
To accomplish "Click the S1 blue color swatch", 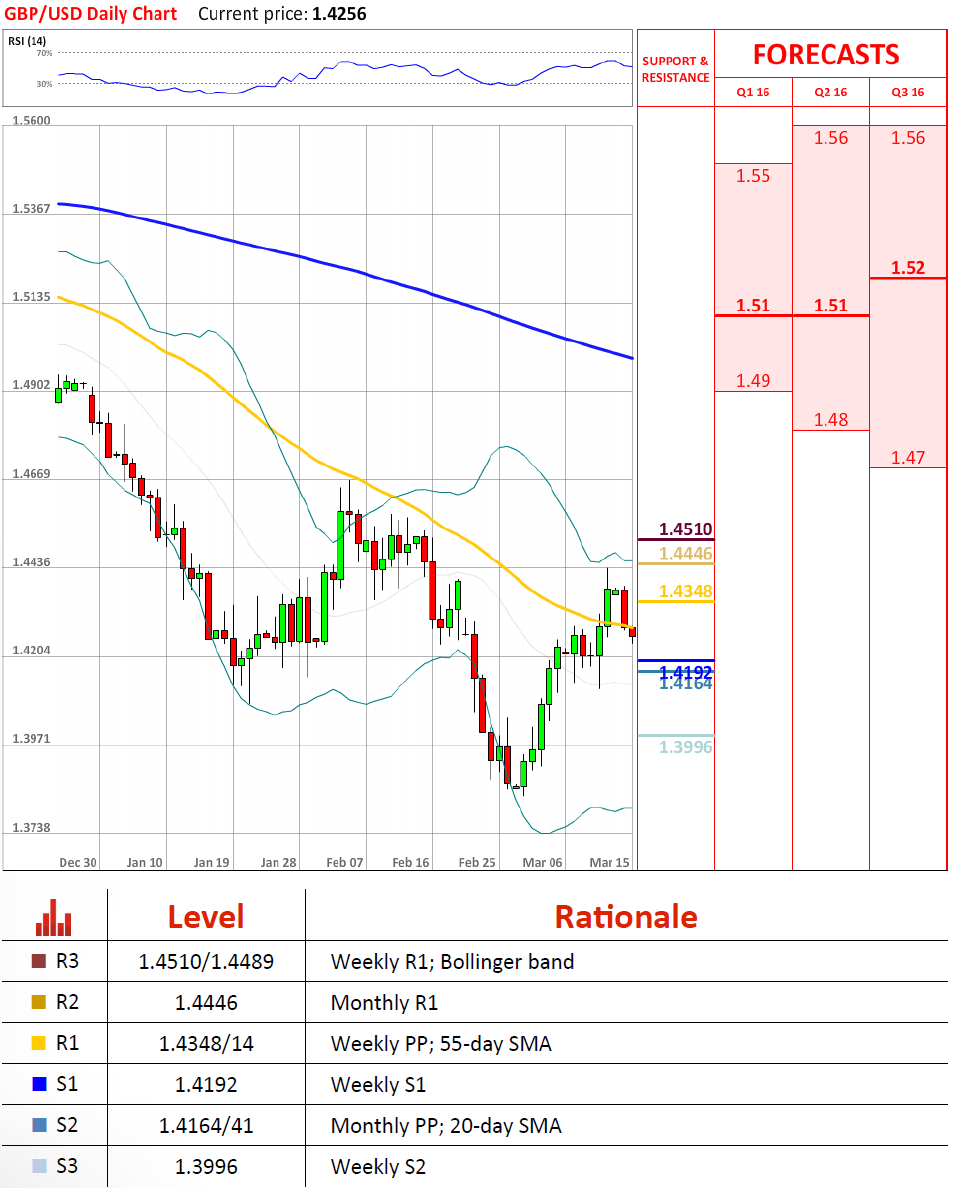I will (39, 1083).
